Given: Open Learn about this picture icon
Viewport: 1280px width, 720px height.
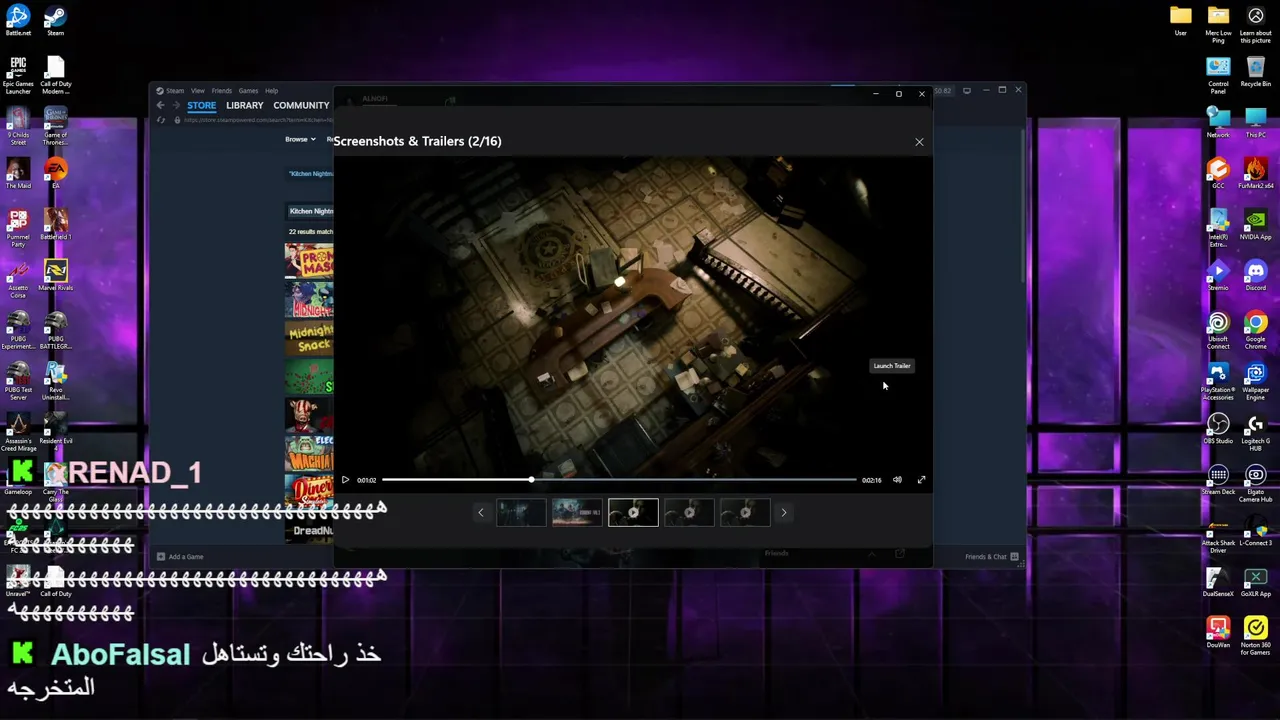Looking at the screenshot, I should [x=1256, y=24].
